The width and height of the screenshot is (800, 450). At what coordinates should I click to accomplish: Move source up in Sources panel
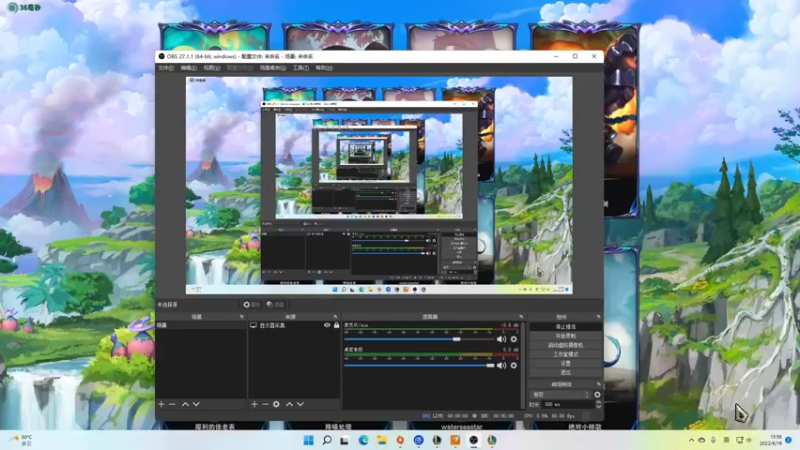click(289, 404)
